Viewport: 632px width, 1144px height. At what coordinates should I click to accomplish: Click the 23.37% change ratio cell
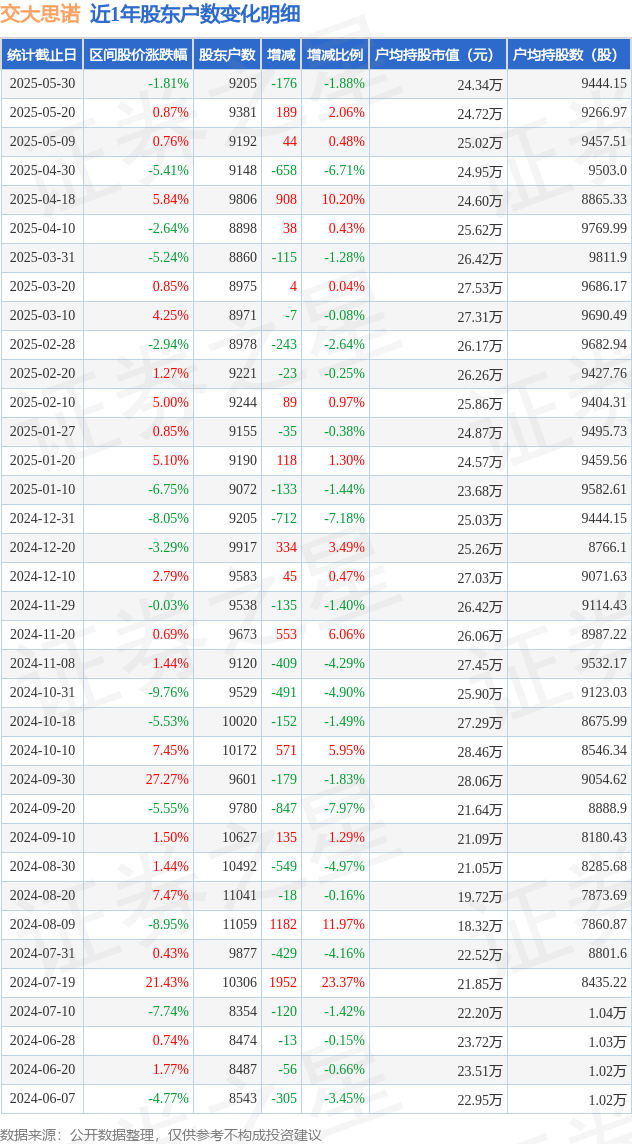tap(344, 982)
